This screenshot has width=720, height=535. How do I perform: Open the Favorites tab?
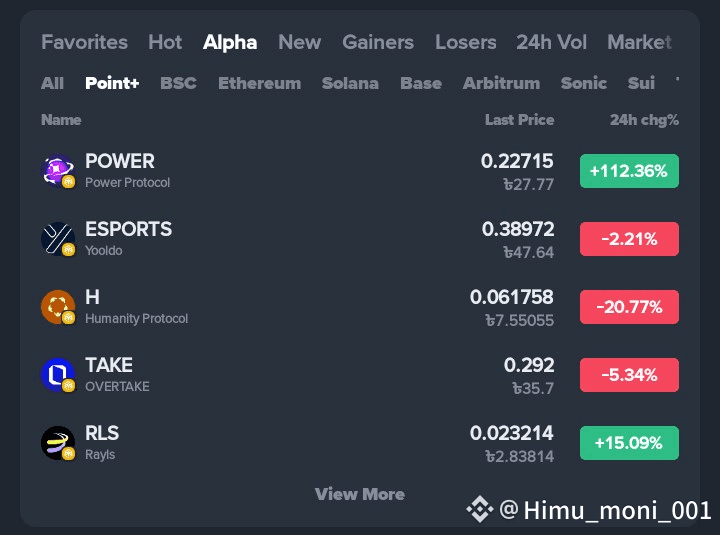[x=84, y=42]
